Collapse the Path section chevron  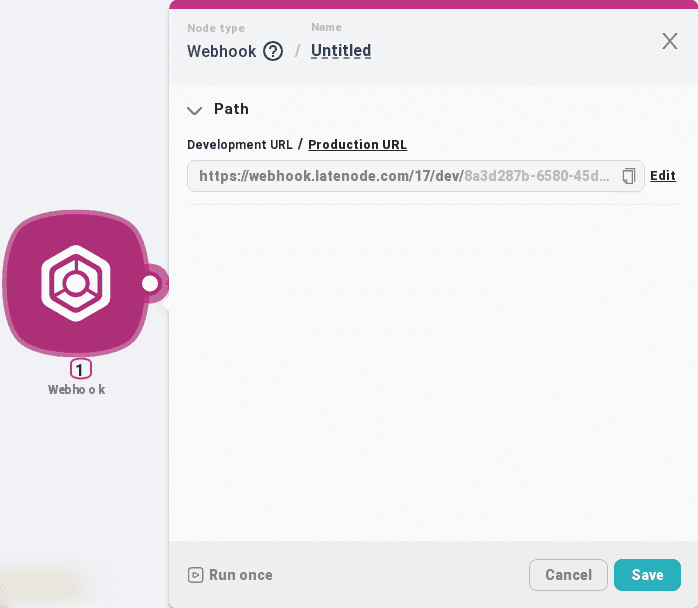click(194, 110)
